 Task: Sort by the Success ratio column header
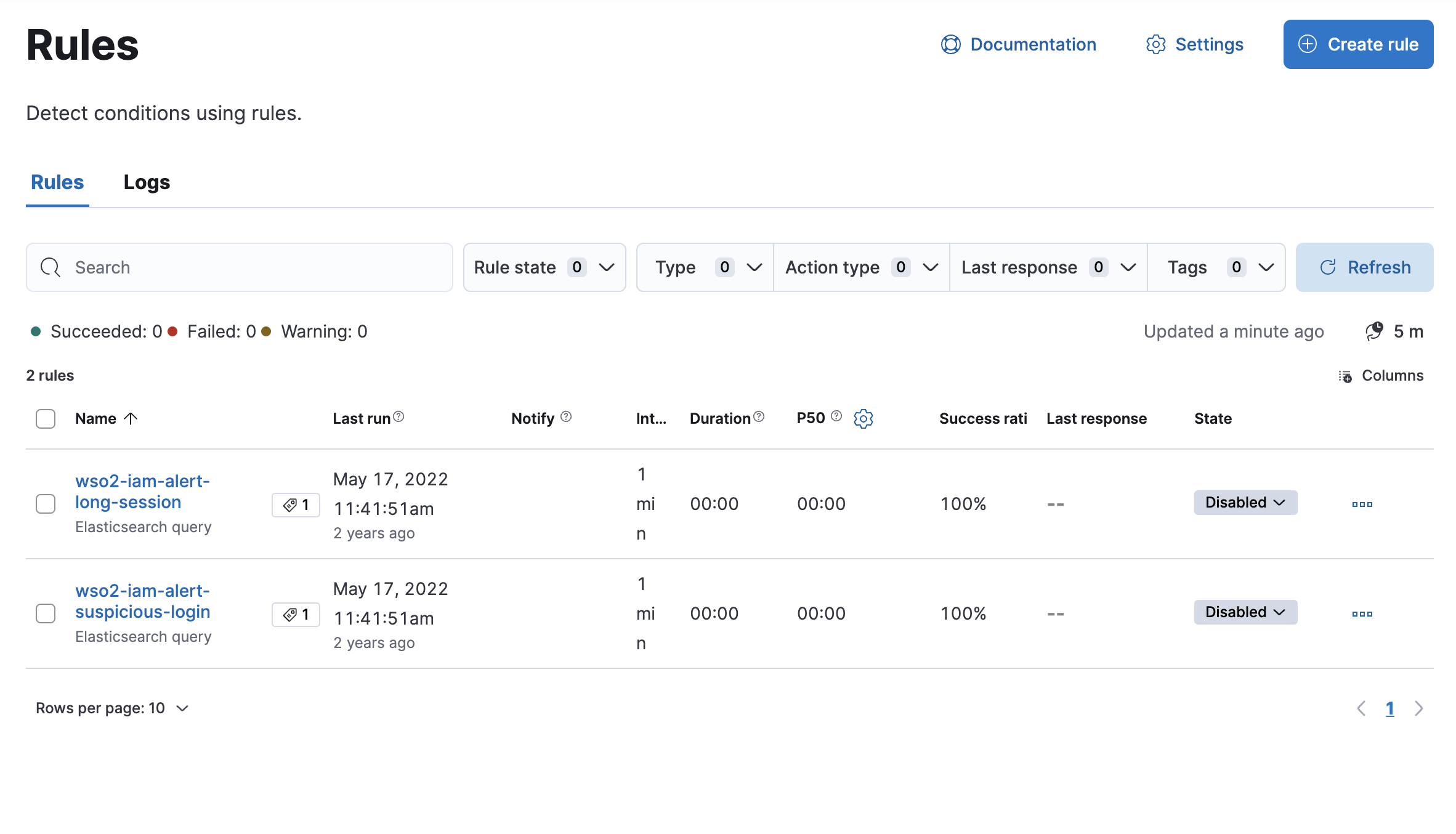[x=983, y=419]
